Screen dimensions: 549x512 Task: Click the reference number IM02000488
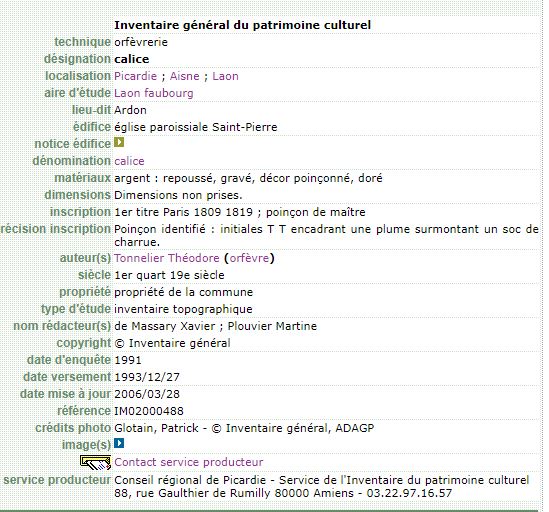(x=149, y=411)
